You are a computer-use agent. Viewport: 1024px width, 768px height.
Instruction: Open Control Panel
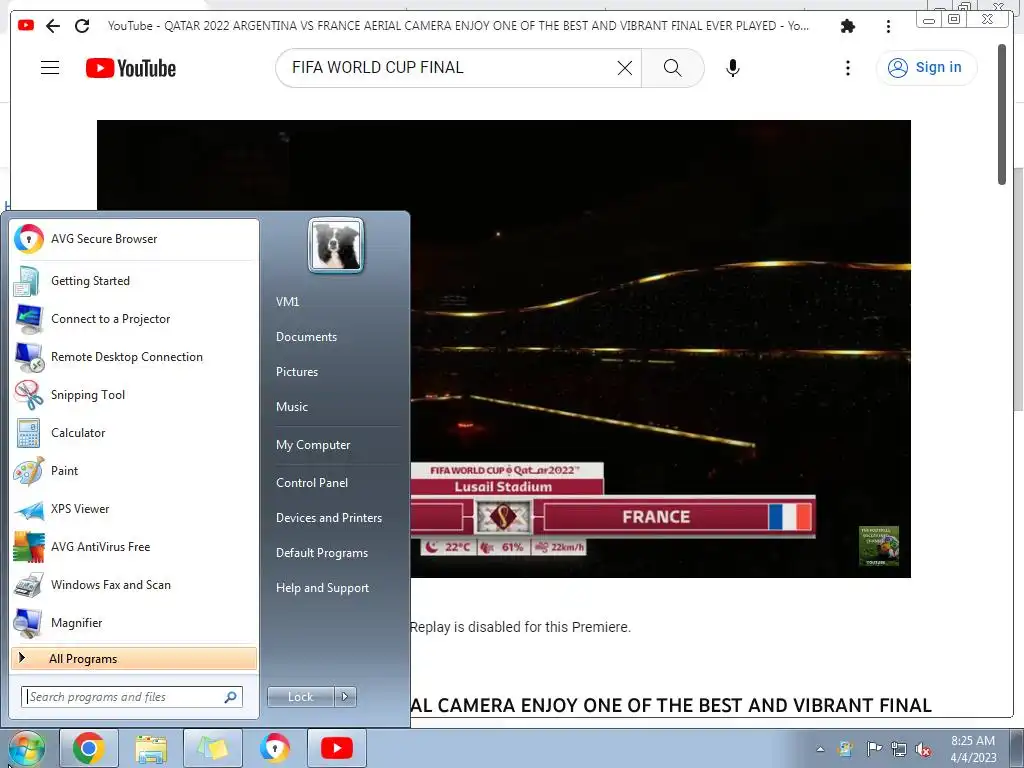click(x=312, y=483)
